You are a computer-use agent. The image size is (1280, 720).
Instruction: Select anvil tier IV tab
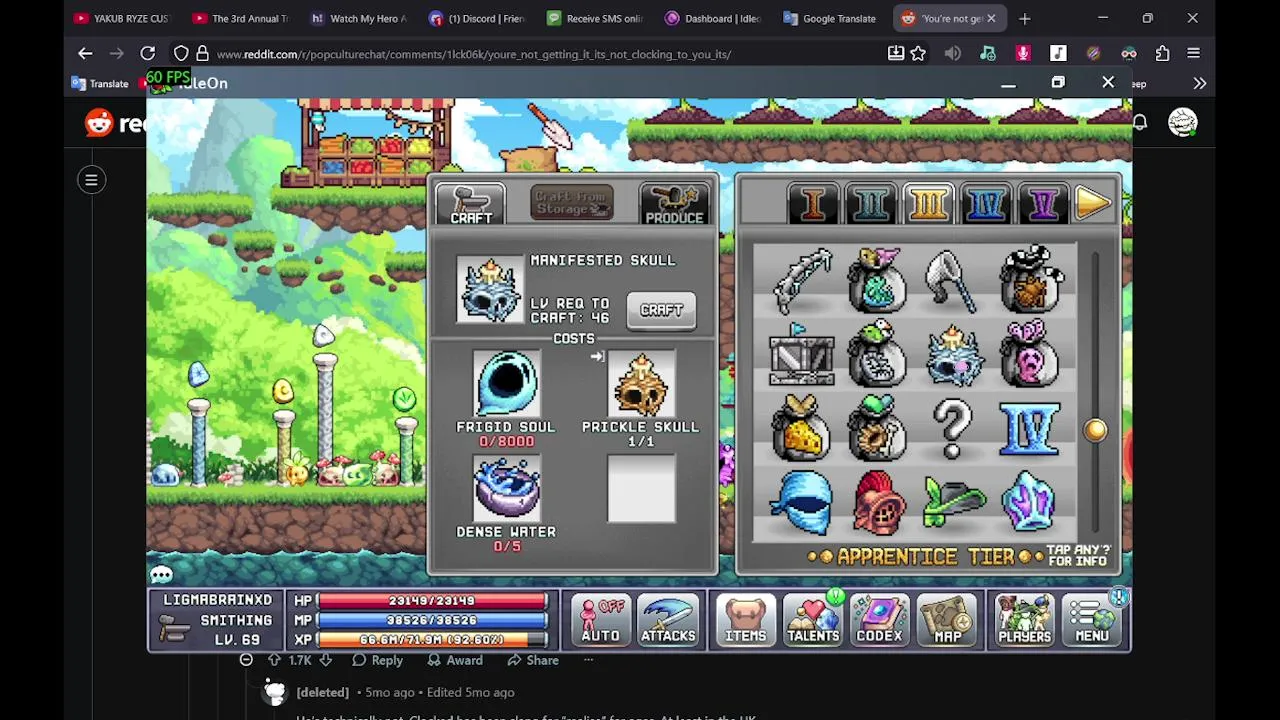tap(986, 204)
